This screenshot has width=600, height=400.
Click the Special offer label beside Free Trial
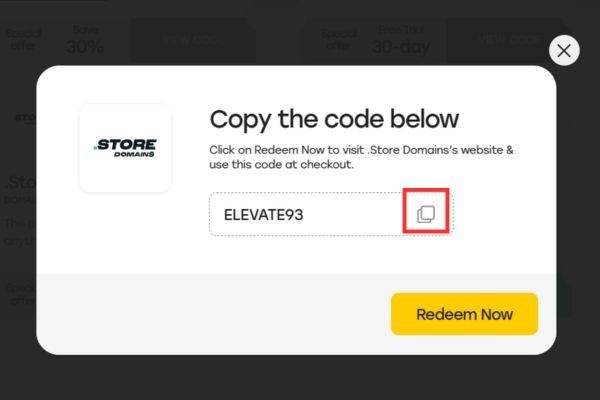[x=338, y=40]
